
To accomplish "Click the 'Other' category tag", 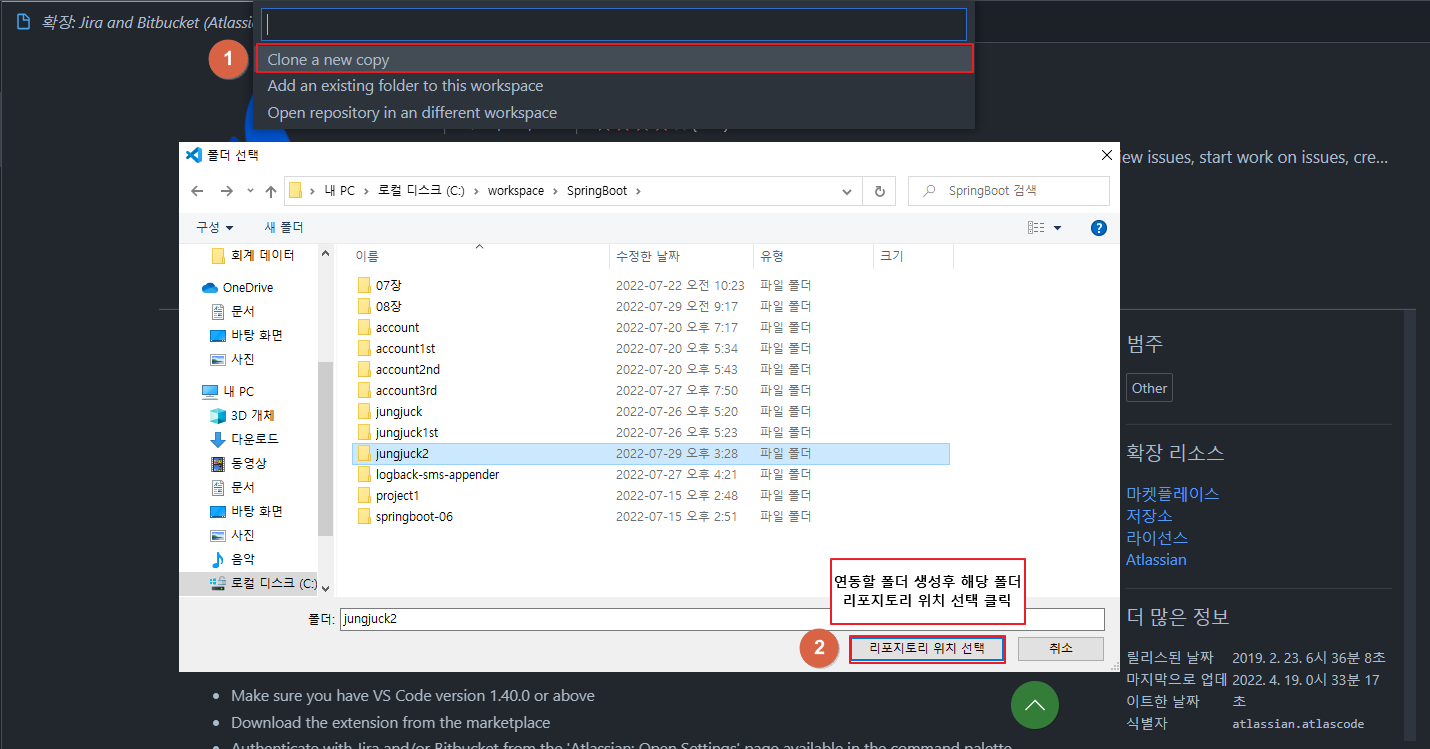I will [x=1149, y=388].
